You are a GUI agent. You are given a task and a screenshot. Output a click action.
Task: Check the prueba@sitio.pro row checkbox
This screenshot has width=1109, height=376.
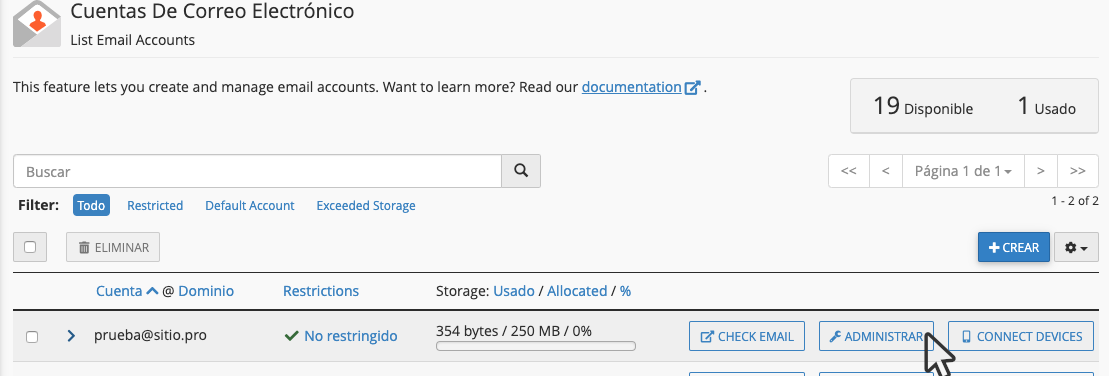point(32,337)
